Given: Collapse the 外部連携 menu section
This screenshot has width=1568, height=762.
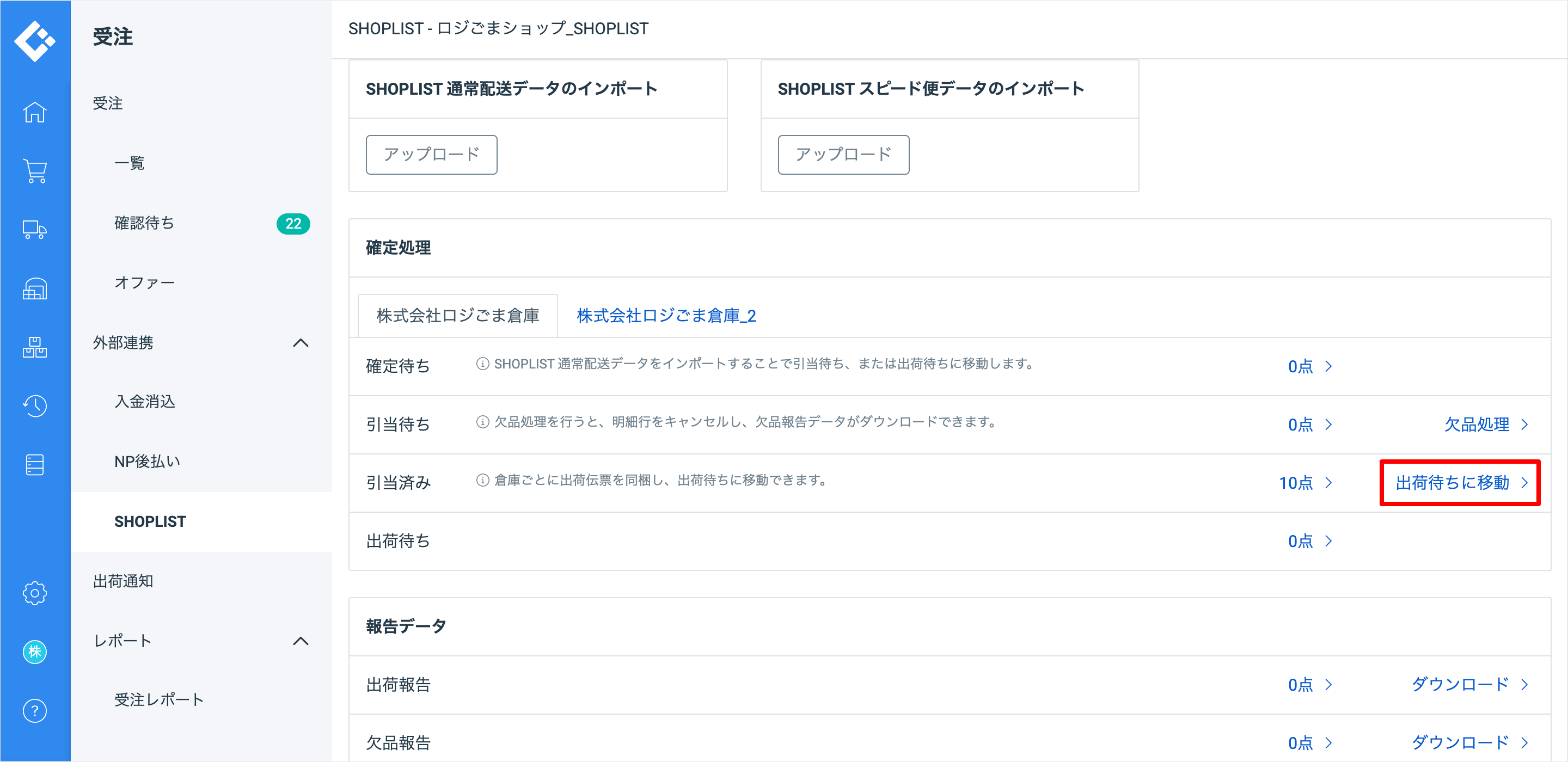Looking at the screenshot, I should pos(301,343).
